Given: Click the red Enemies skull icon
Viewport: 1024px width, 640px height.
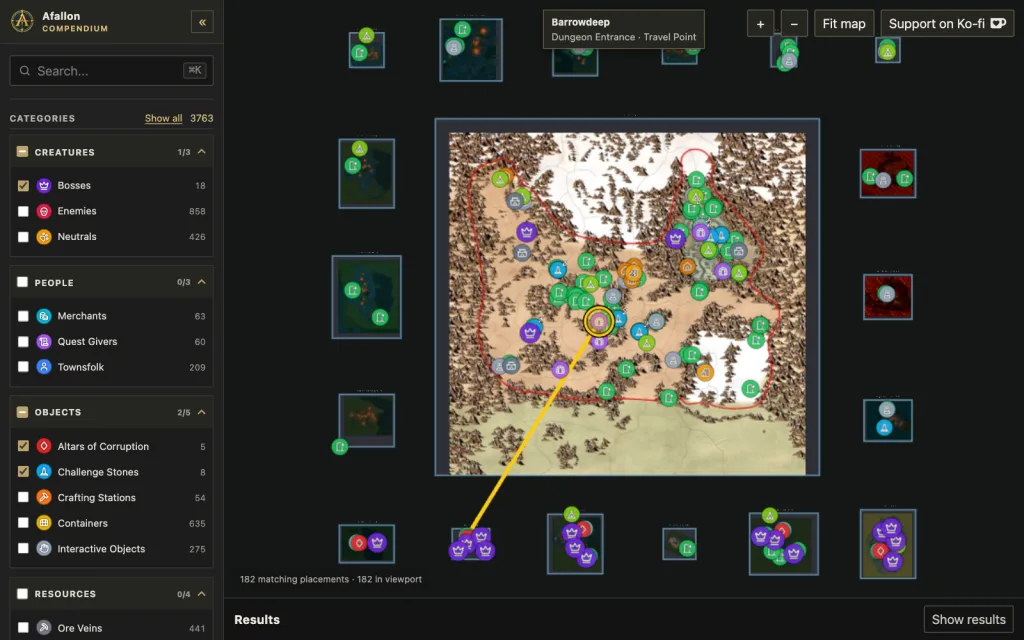Looking at the screenshot, I should click(x=44, y=211).
